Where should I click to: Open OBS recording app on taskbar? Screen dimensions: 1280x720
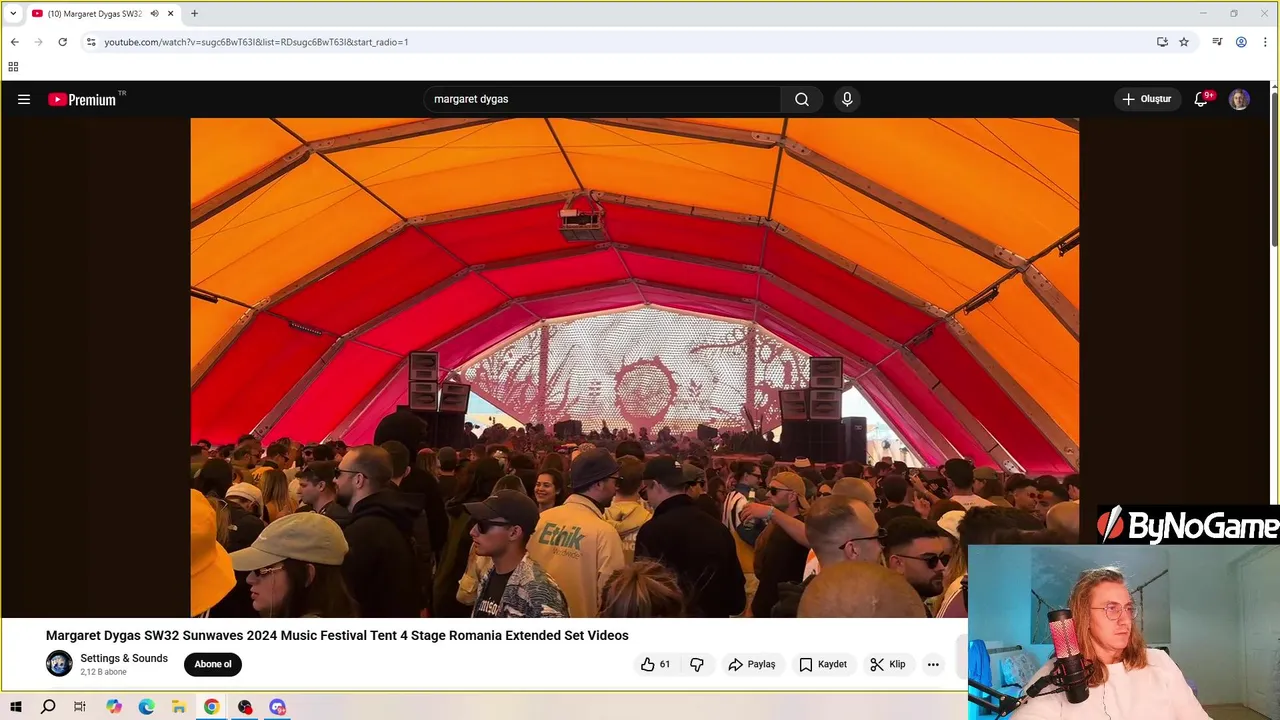click(x=245, y=707)
